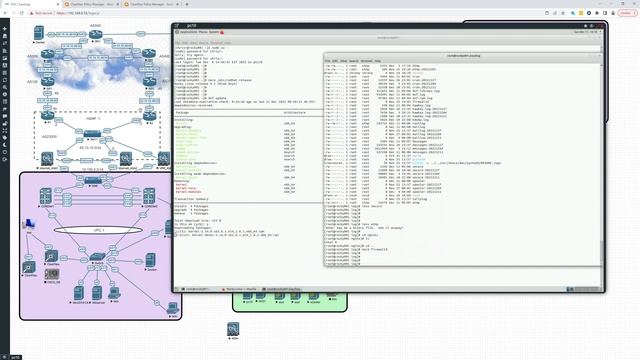The width and height of the screenshot is (640, 360).
Task: Select the CORESW2 core switch node
Action: [x=149, y=196]
